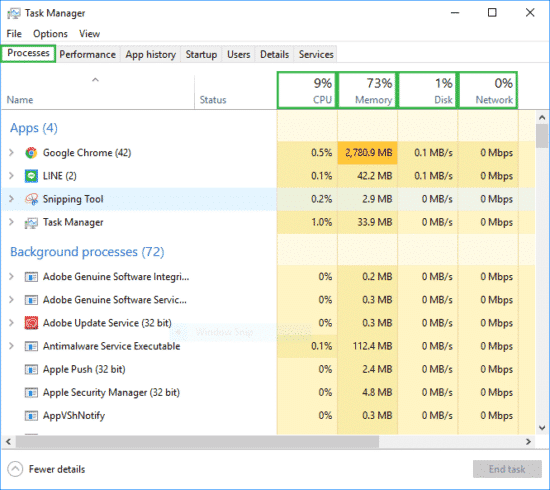Click the Snipping Tool scissors icon

click(31, 199)
